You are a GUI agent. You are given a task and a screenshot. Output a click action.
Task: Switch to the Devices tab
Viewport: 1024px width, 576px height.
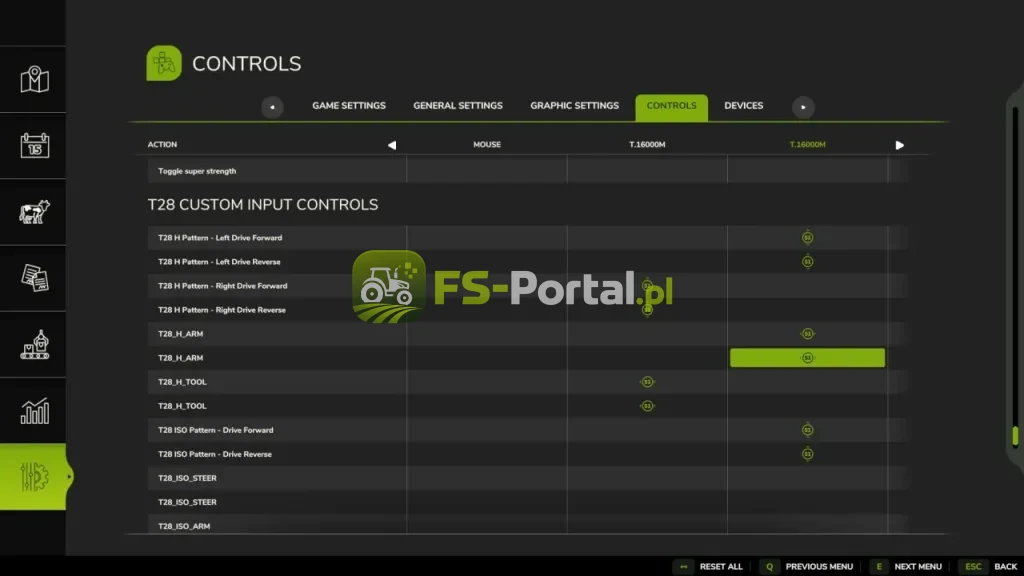click(x=743, y=106)
